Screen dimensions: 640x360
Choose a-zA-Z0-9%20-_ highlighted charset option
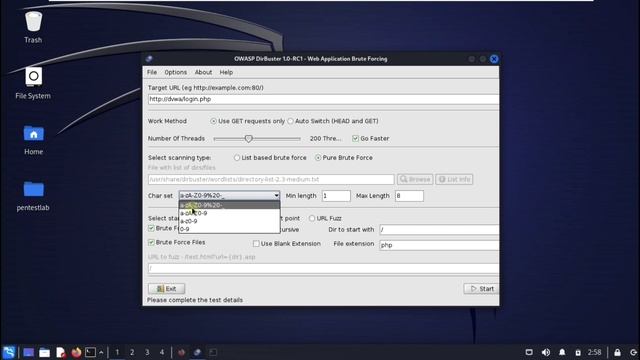229,205
